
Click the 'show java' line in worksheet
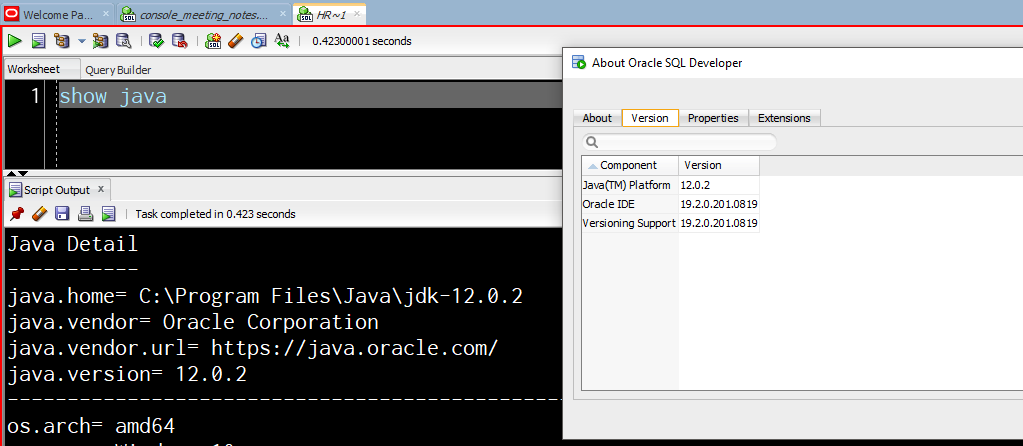pos(113,97)
